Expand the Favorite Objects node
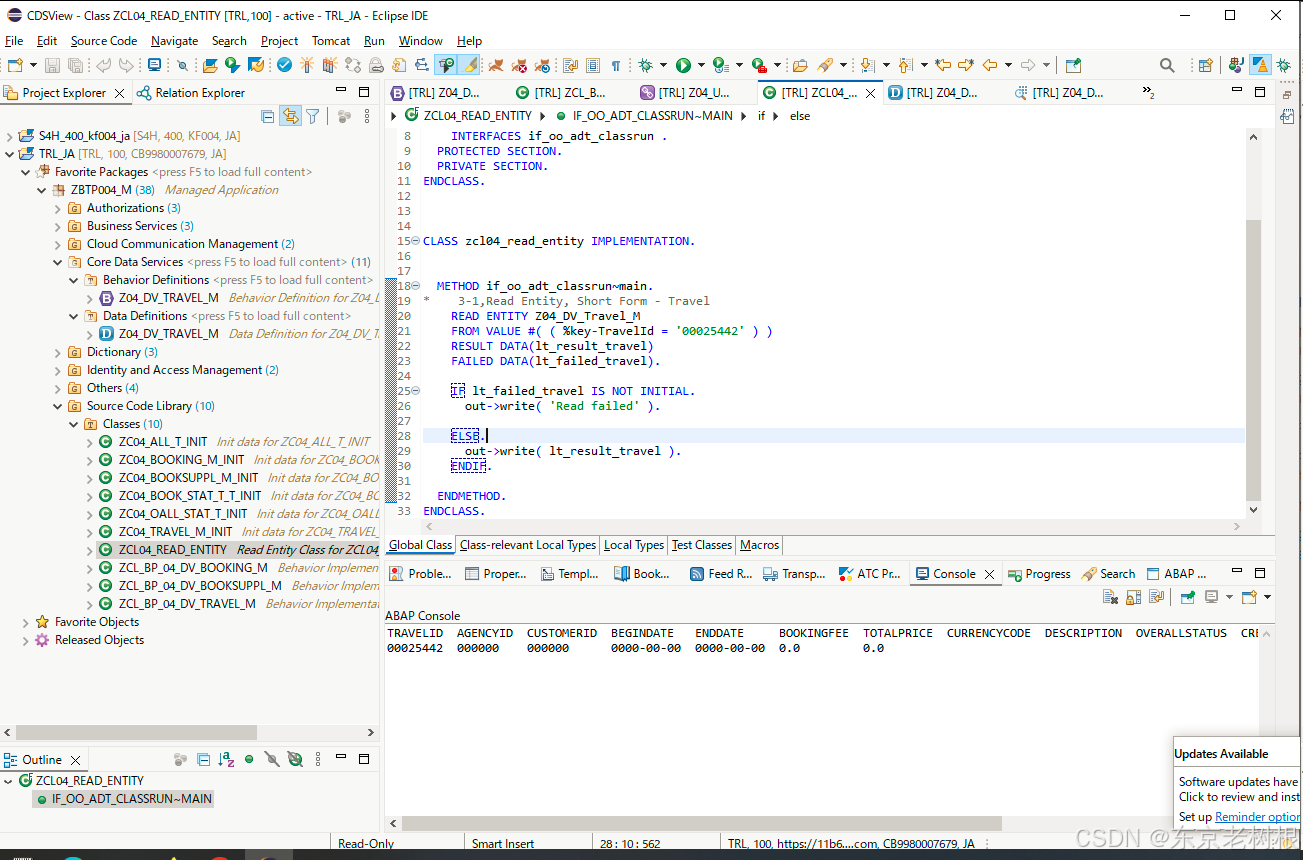The width and height of the screenshot is (1303, 860). click(26, 622)
